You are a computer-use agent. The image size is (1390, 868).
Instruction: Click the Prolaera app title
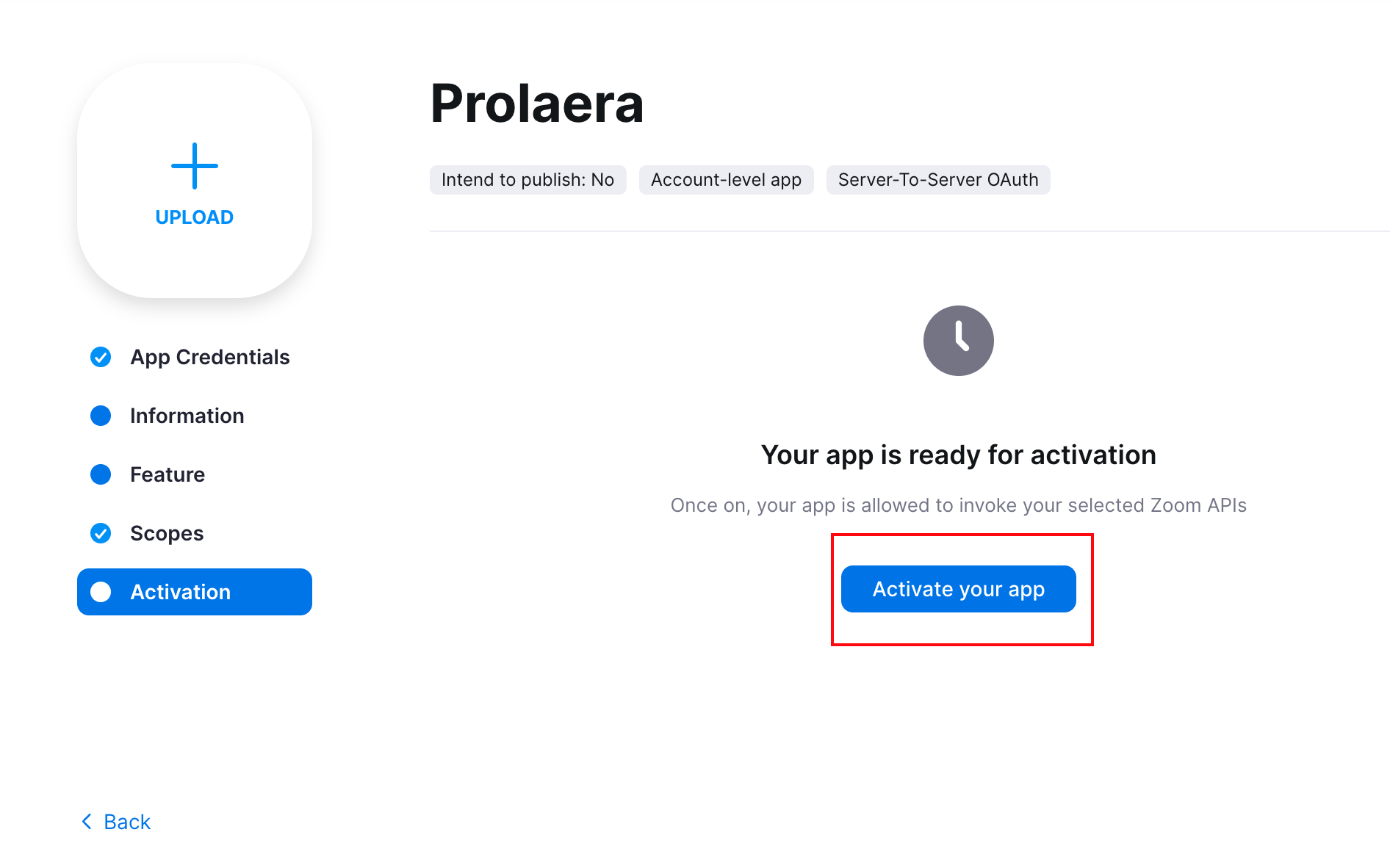pos(537,103)
